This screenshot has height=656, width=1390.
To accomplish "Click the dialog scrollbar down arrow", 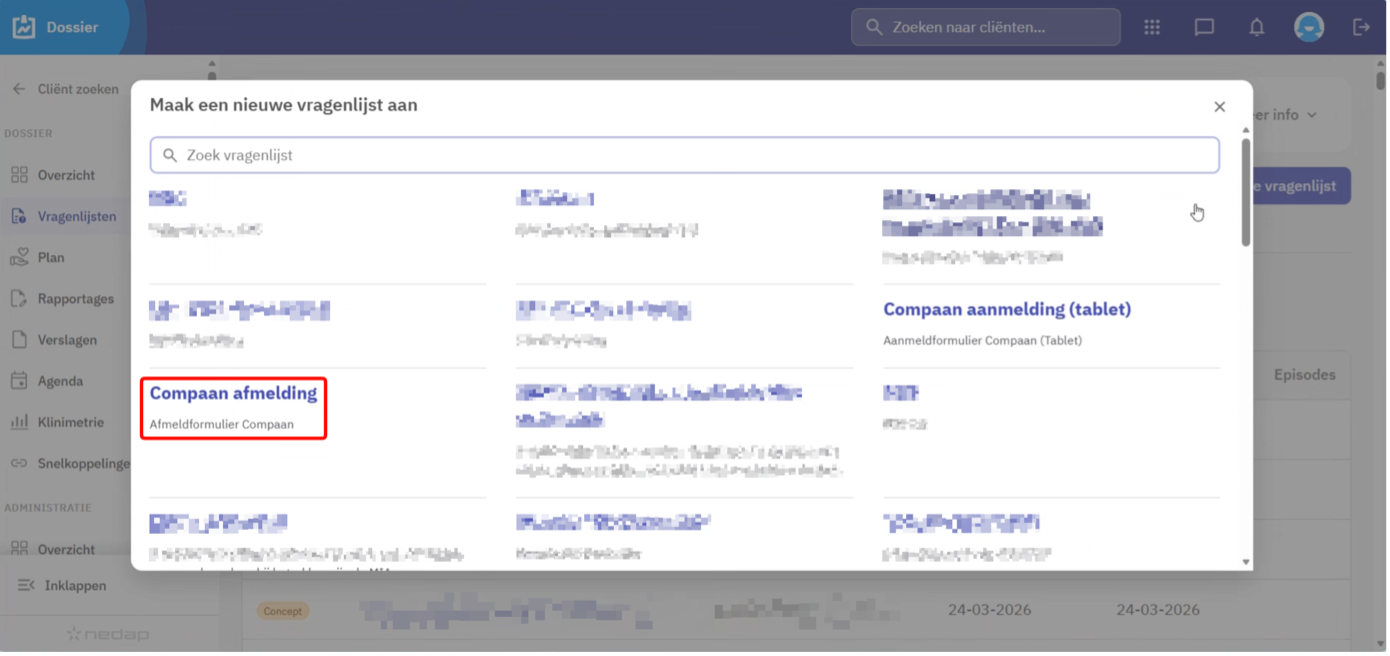I will pos(1246,562).
